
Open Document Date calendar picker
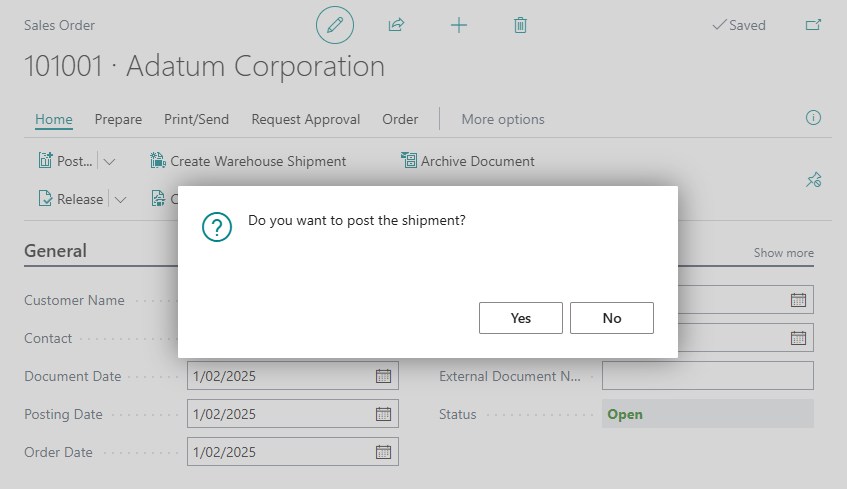click(383, 376)
